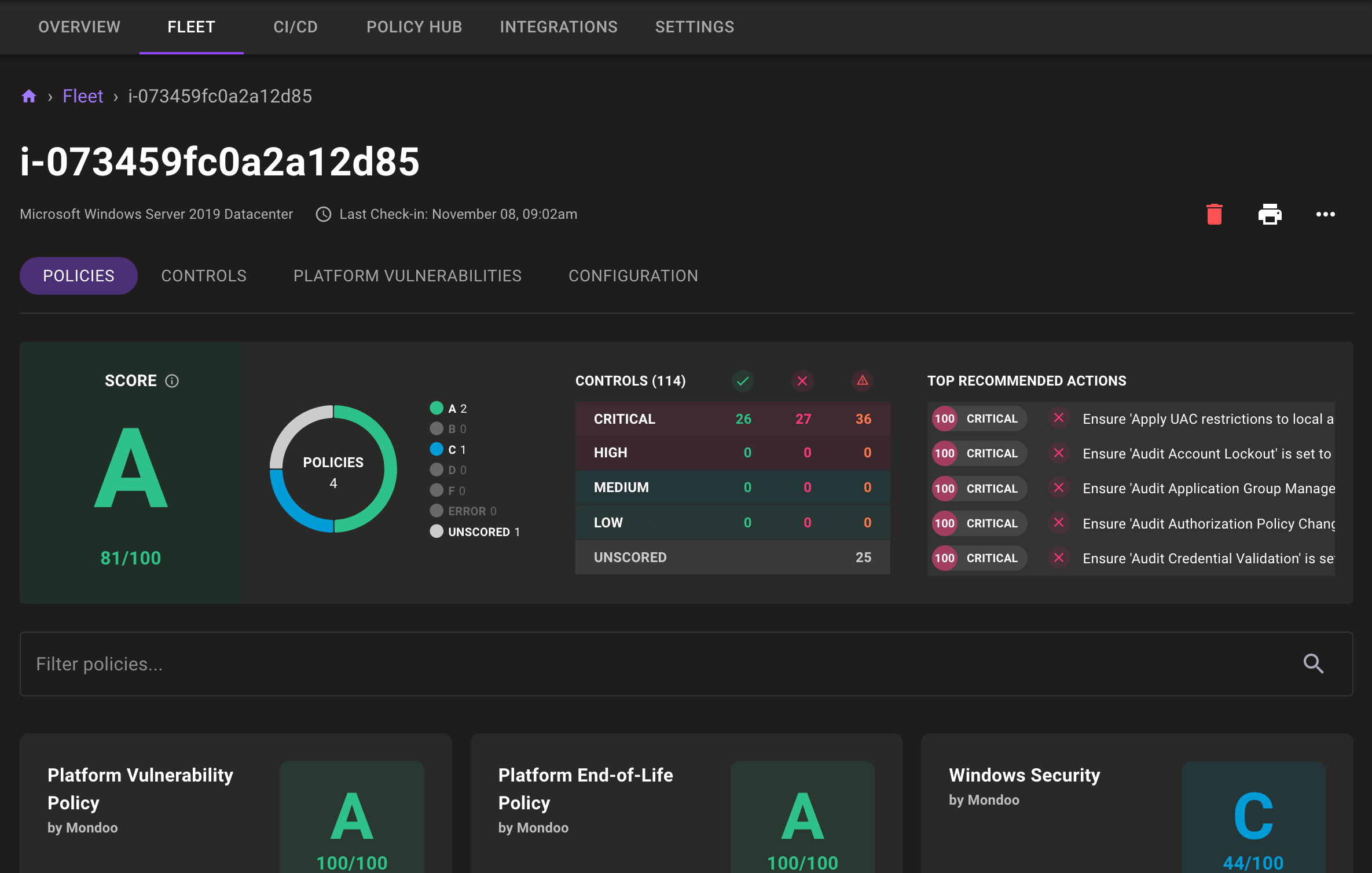
Task: Open the print view with the printer icon
Action: click(1270, 214)
